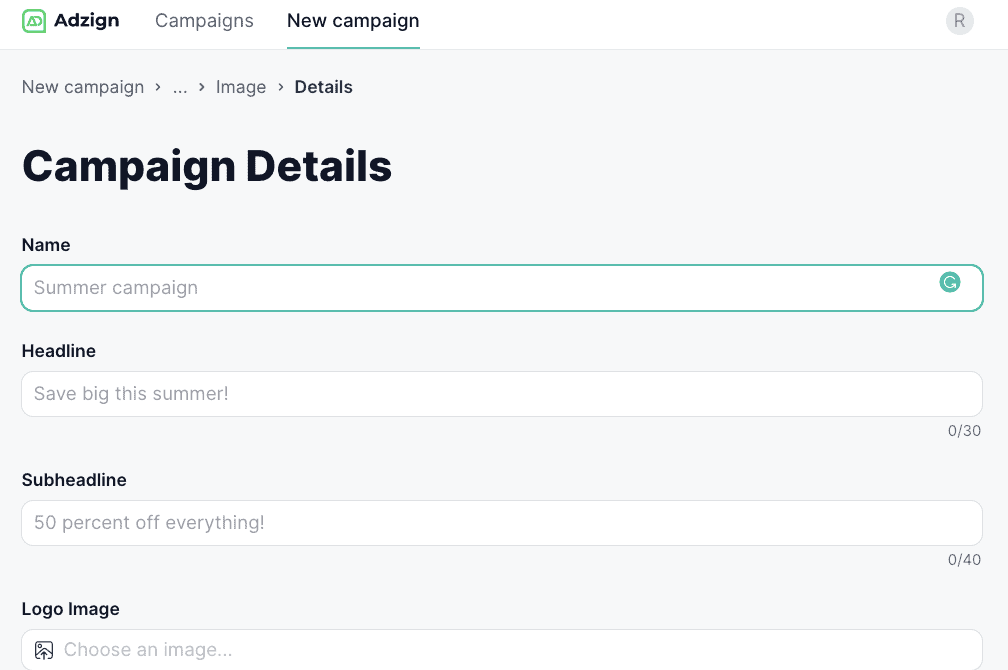Screen dimensions: 1008x670
Task: Click the chevron after "New campaign" breadcrumb
Action: point(158,87)
